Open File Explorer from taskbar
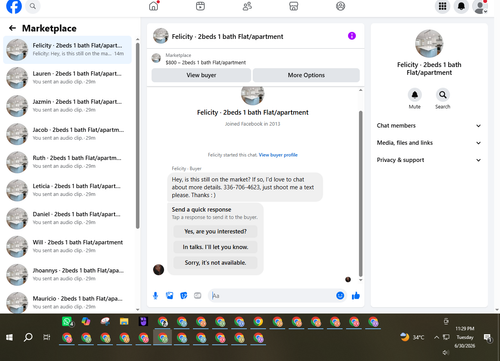Viewport: 500px width, 361px height. pos(124,322)
